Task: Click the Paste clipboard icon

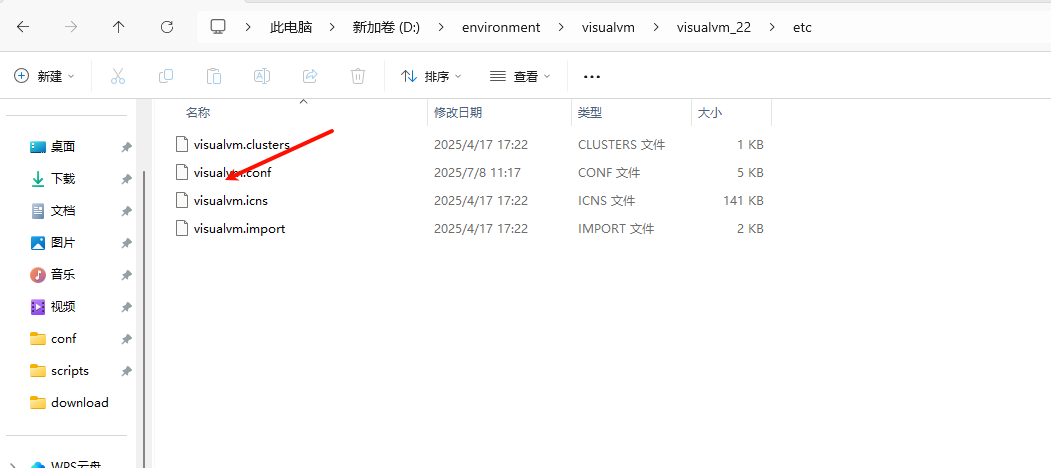Action: tap(214, 76)
